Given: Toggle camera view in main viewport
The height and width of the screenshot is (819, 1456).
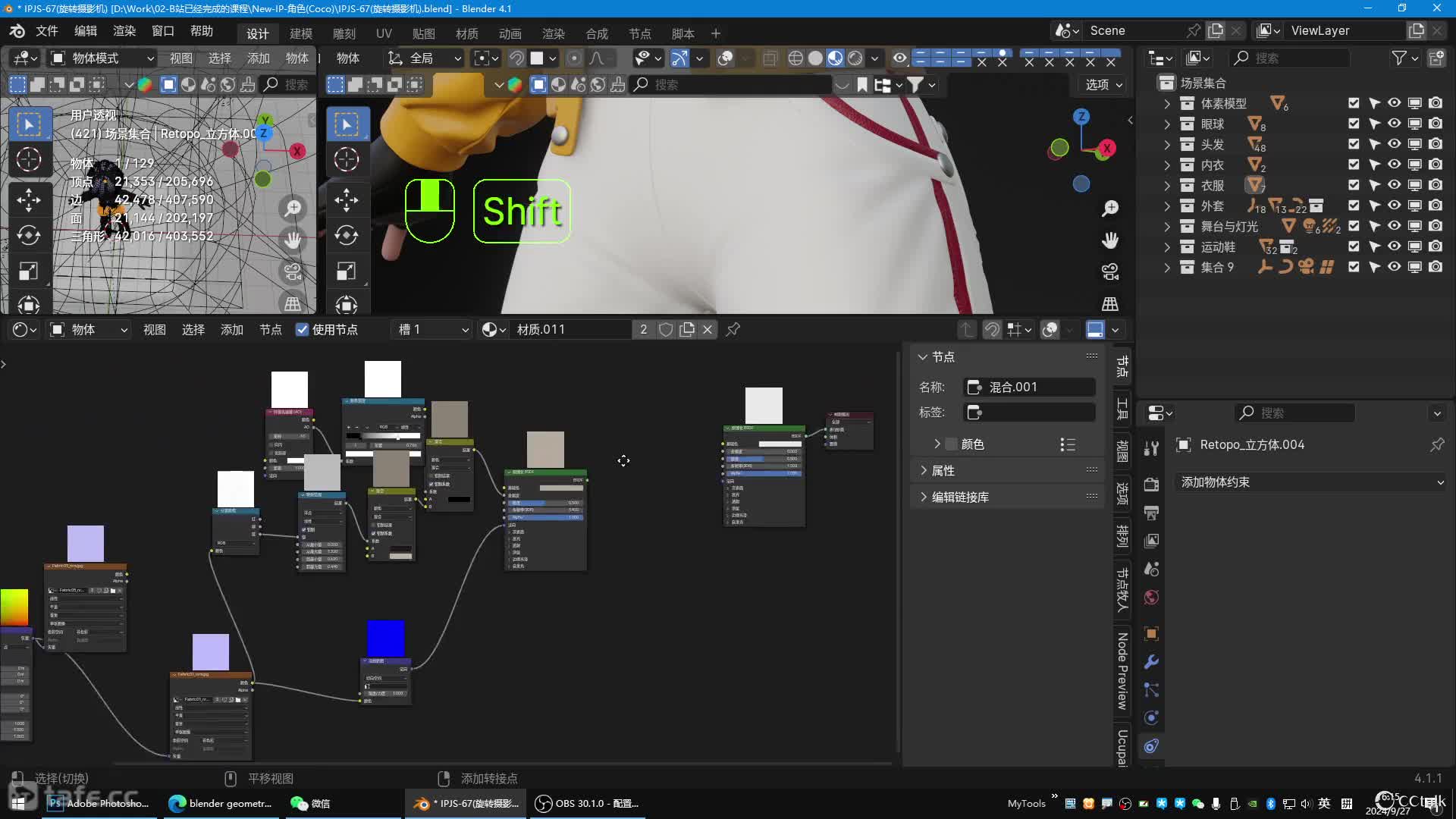Looking at the screenshot, I should tap(1110, 271).
